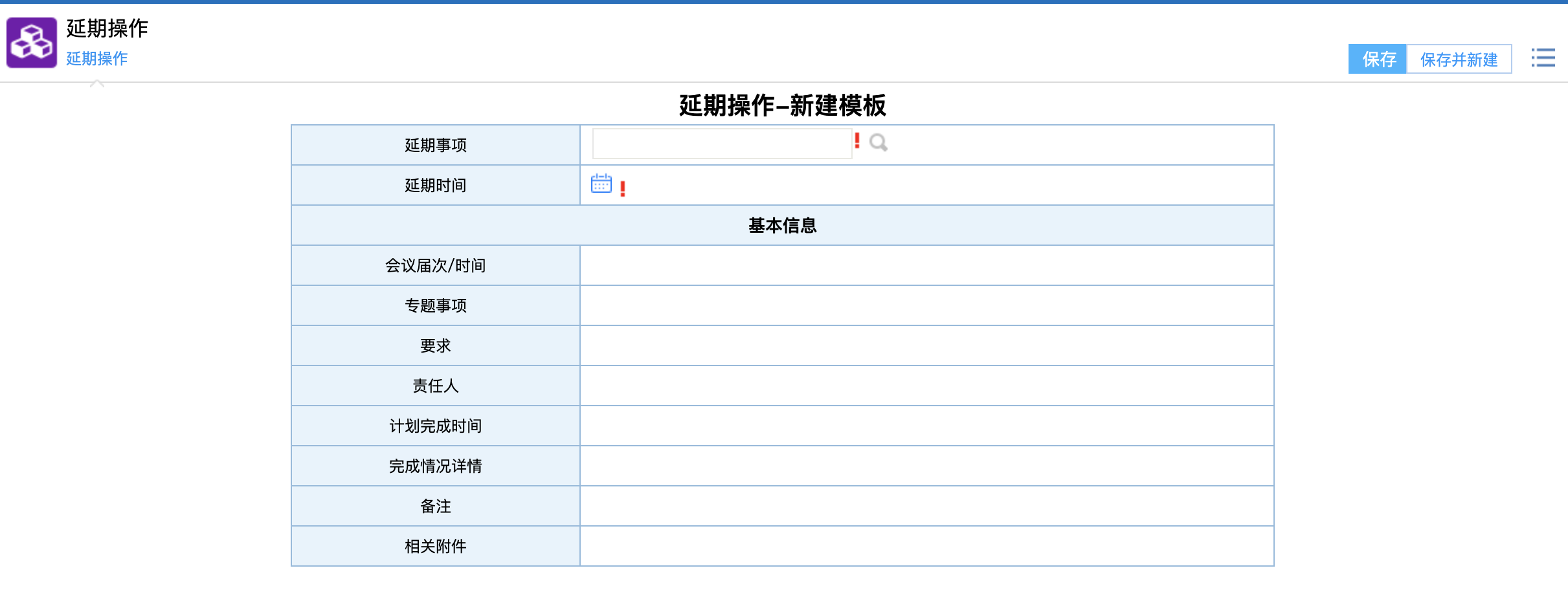Select the 相关附件 label cell
The image size is (1568, 599).
[435, 546]
